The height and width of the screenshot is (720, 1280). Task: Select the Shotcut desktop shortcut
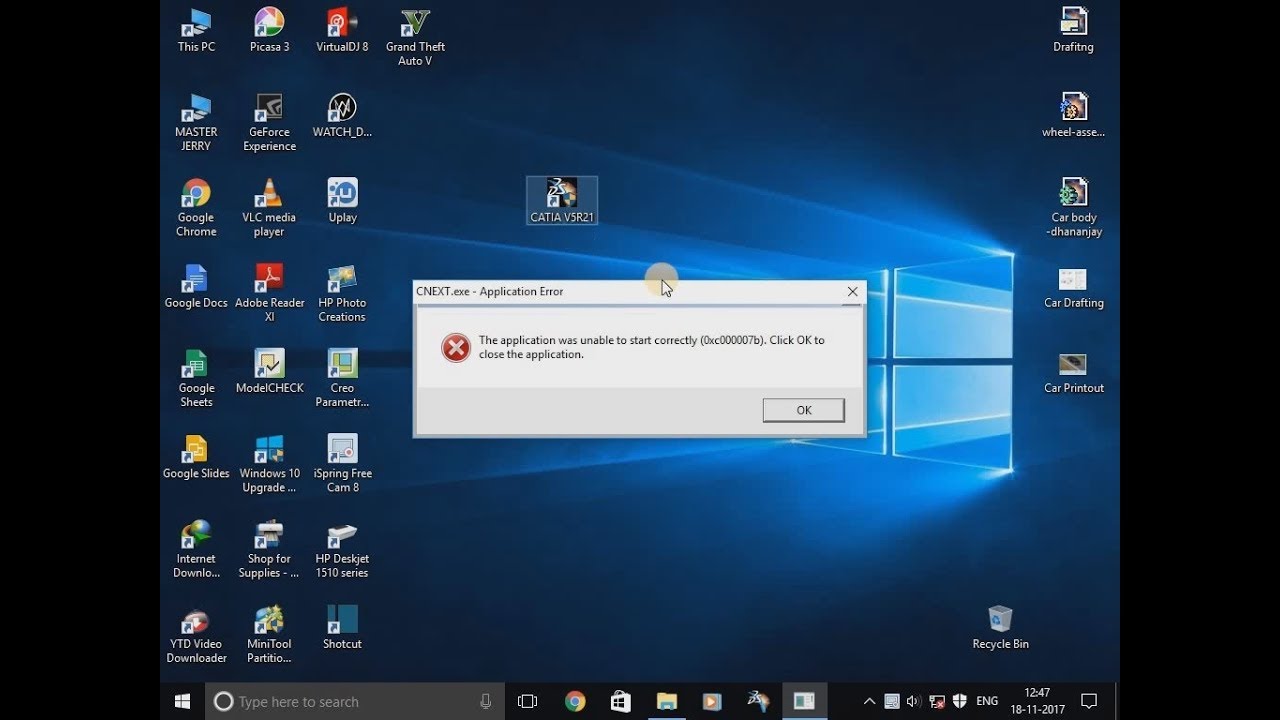342,628
